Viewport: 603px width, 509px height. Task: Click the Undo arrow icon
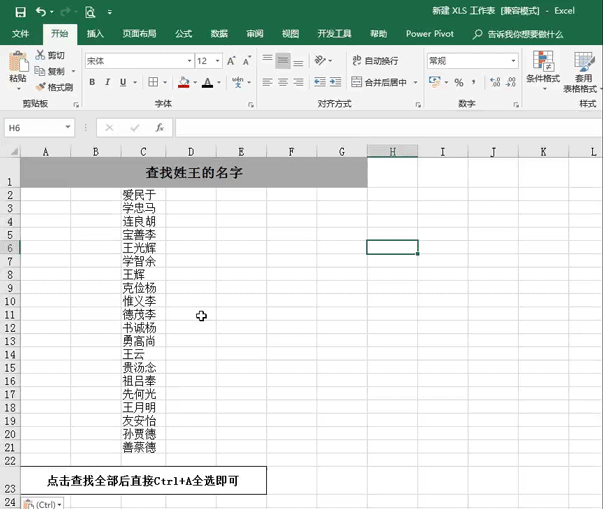[x=41, y=12]
